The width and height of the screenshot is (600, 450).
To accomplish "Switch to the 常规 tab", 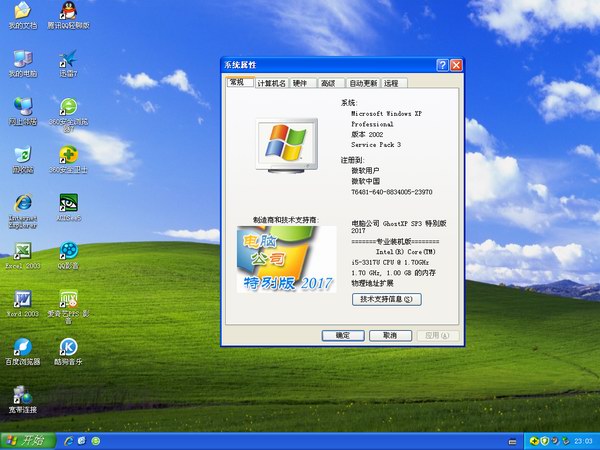I will (x=240, y=82).
